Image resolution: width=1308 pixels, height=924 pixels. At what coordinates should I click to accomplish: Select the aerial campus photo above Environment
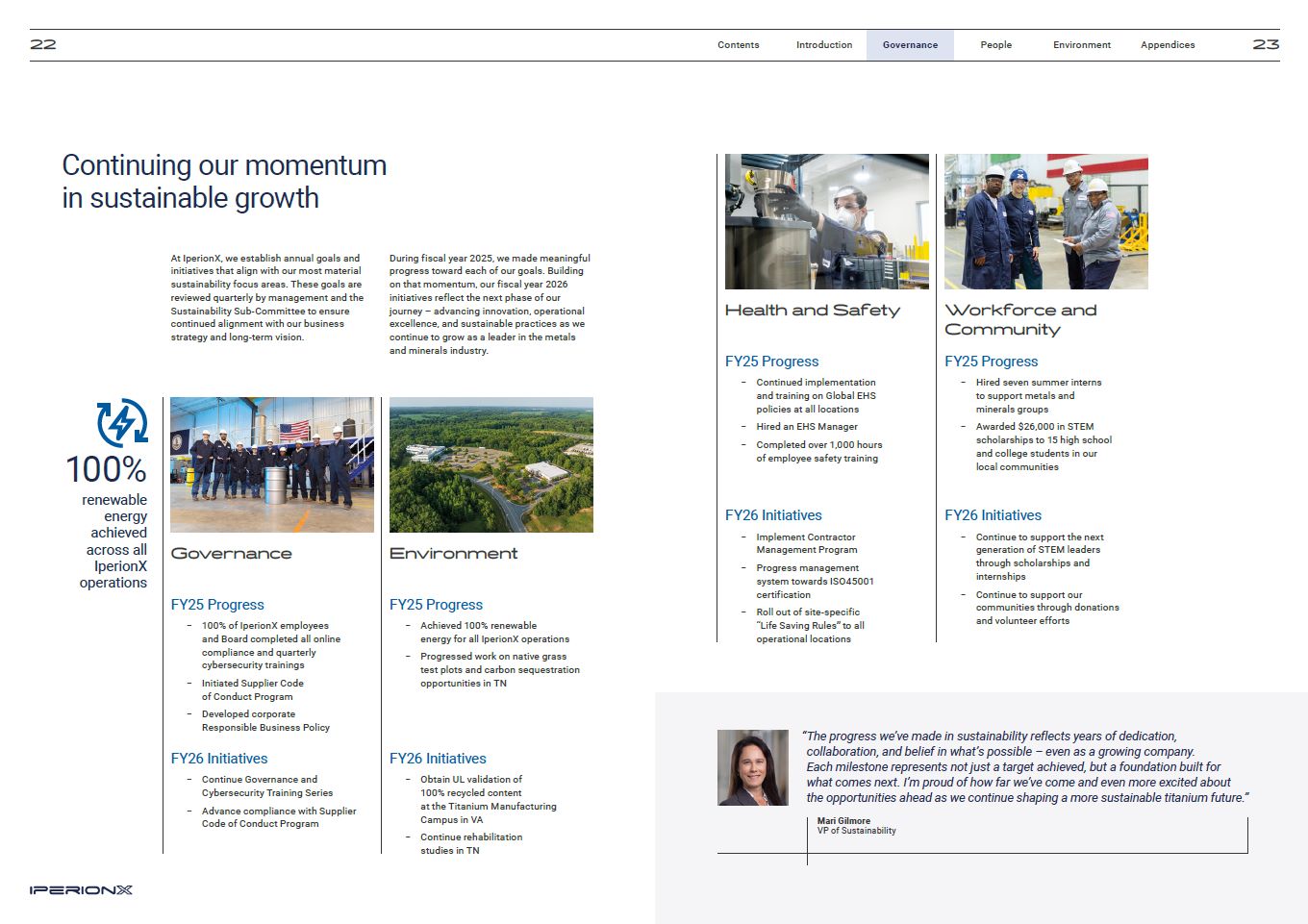[491, 464]
